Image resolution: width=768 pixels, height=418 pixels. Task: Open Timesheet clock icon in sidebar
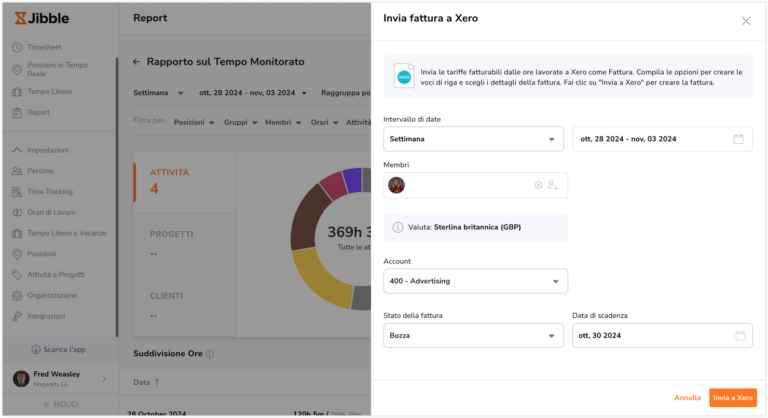pyautogui.click(x=17, y=48)
